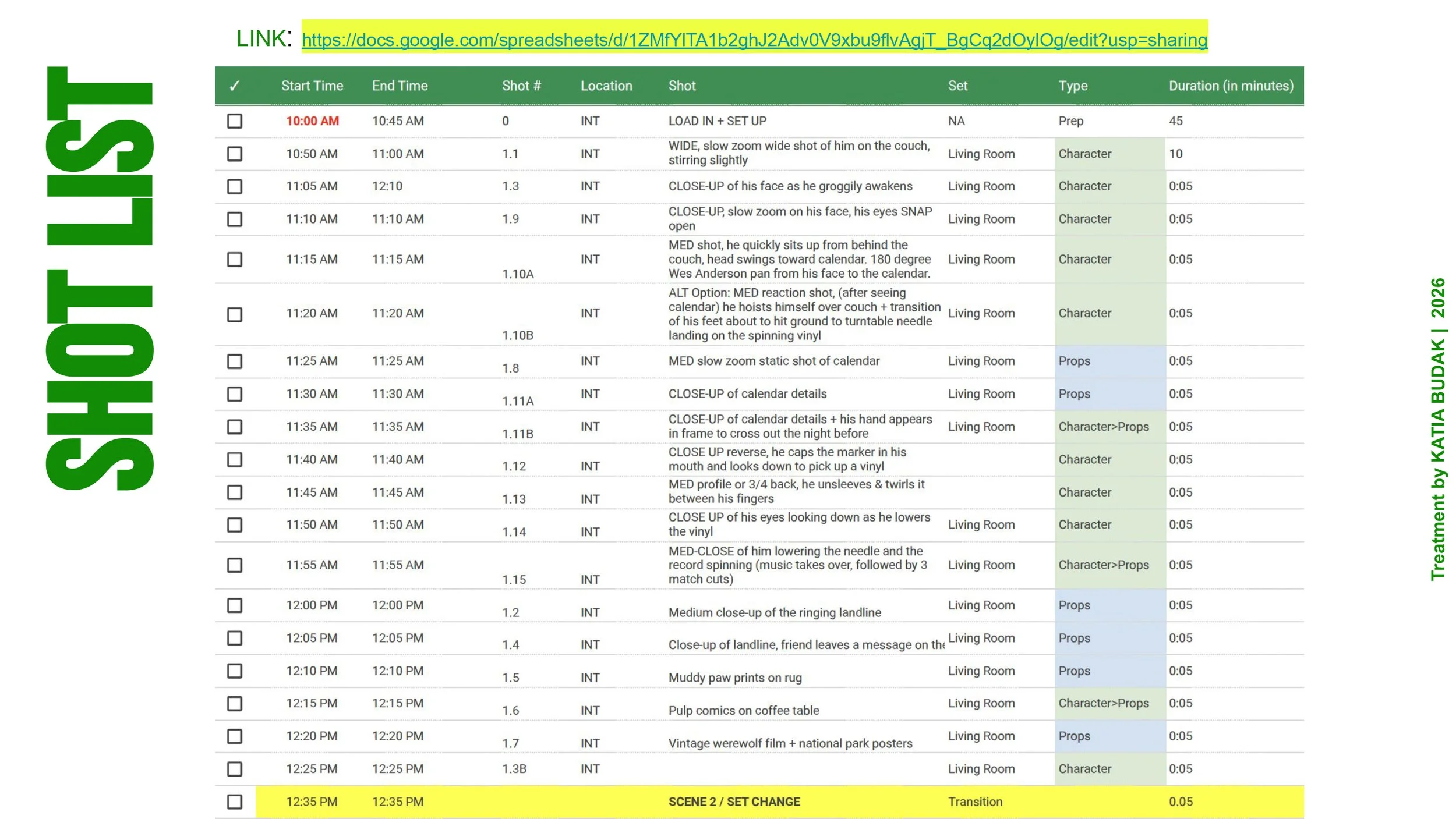The image size is (1456, 819).
Task: Tick checkbox for shot 1.5 muddy paw prints
Action: pos(235,671)
